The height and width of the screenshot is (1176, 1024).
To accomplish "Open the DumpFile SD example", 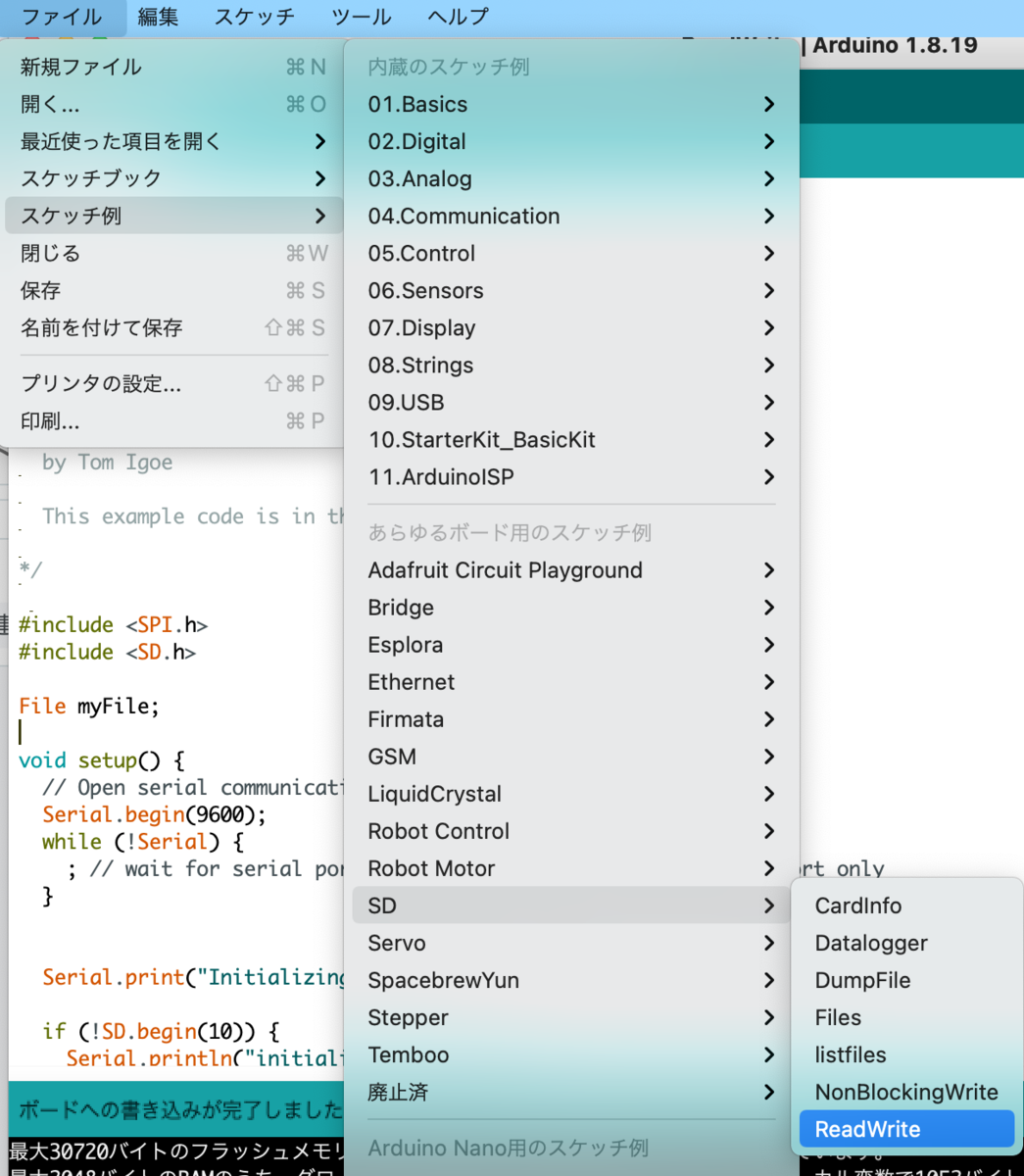I will click(907, 980).
